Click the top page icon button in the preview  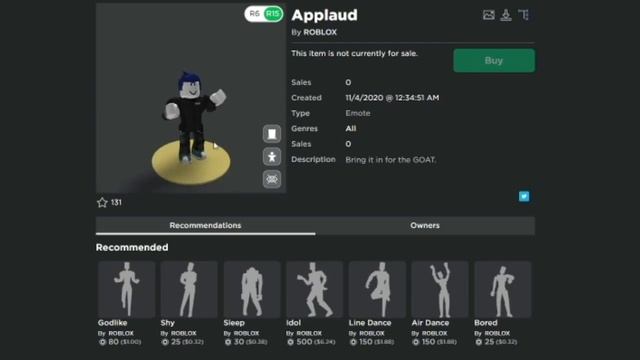(x=272, y=134)
